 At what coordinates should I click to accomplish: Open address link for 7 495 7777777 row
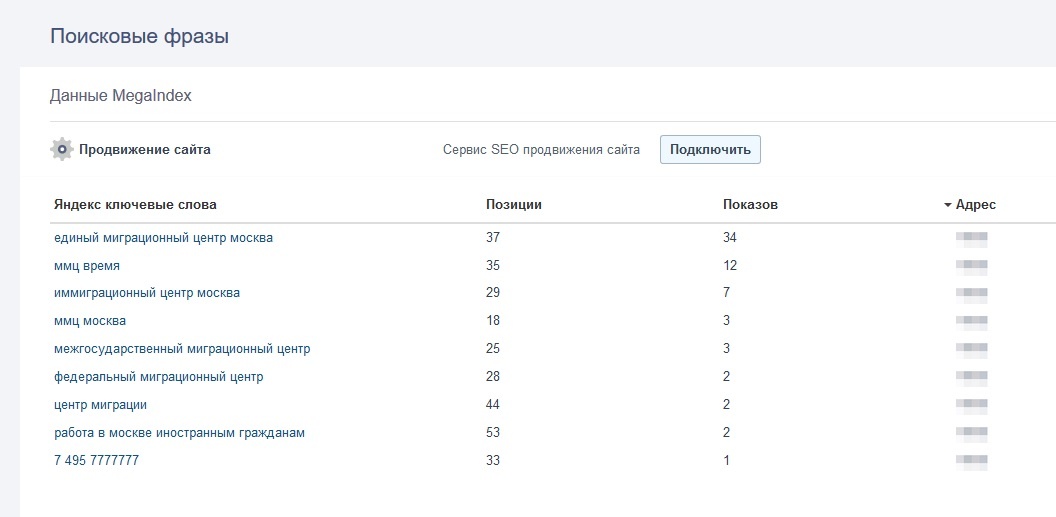click(x=971, y=461)
